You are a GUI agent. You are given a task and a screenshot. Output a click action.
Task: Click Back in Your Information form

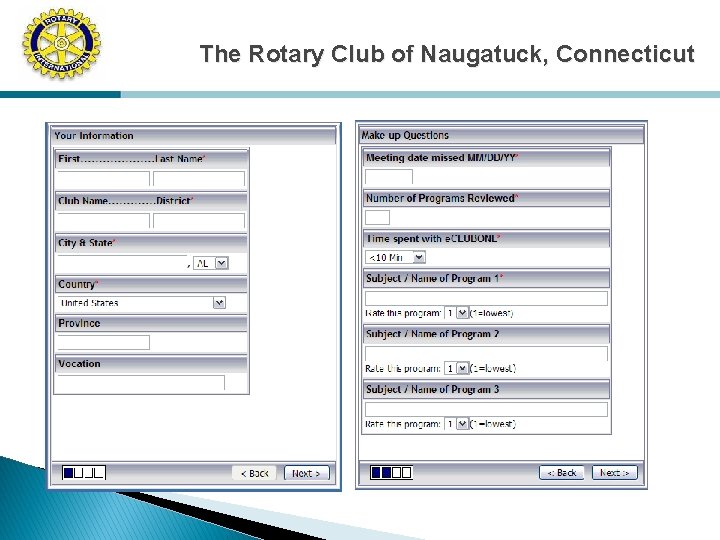pyautogui.click(x=254, y=473)
